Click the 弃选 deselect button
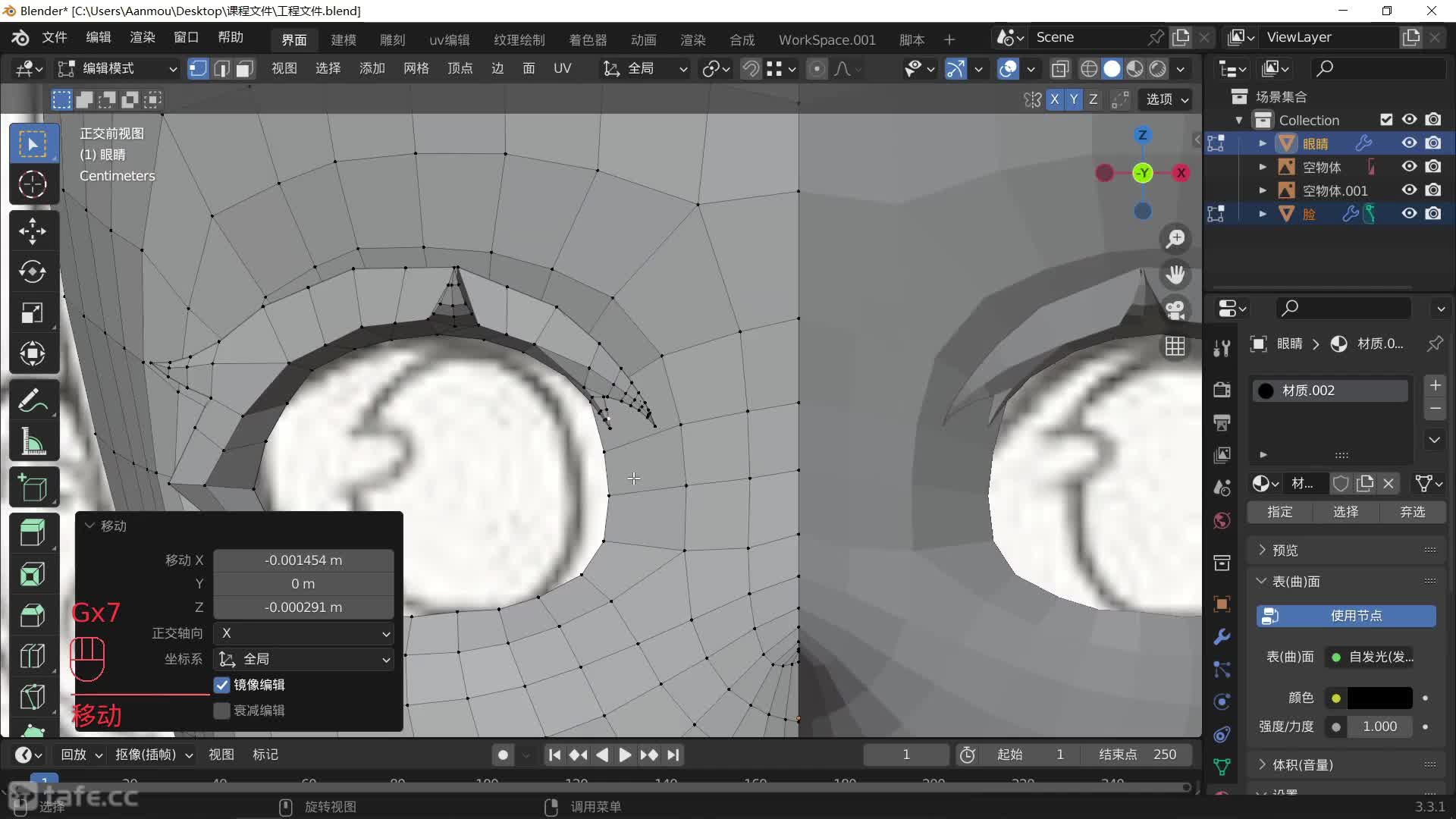This screenshot has width=1456, height=819. point(1412,512)
